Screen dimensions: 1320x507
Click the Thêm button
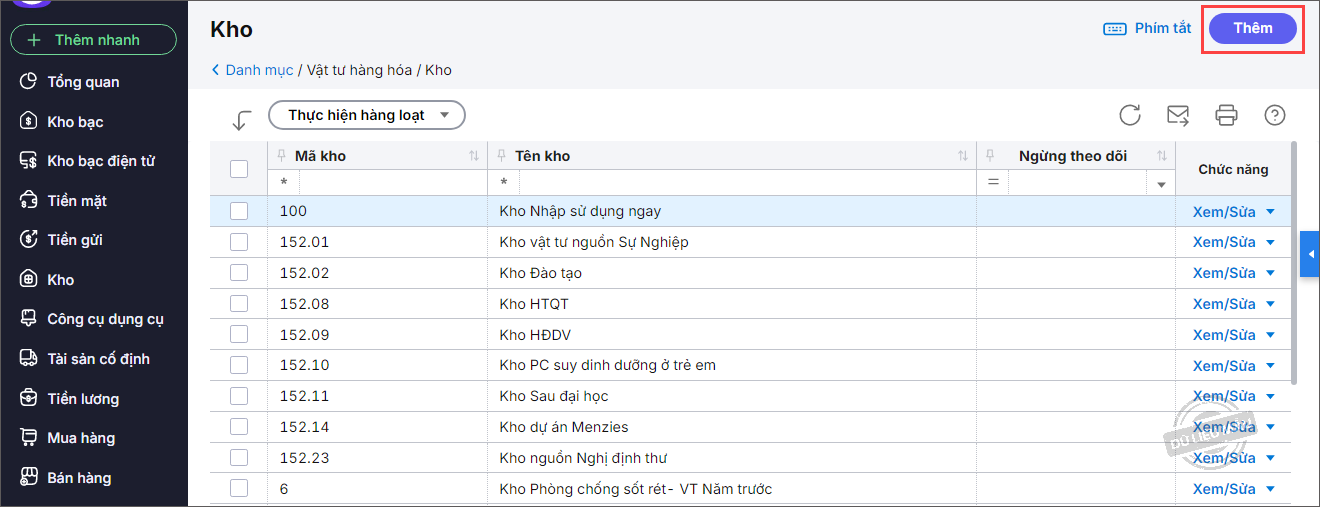[1252, 28]
